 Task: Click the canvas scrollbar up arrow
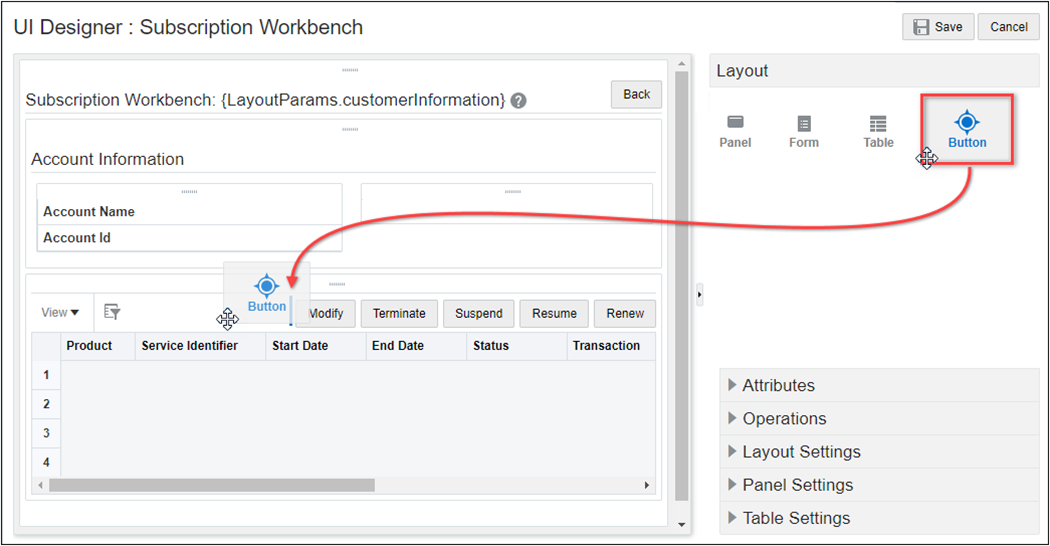[682, 64]
